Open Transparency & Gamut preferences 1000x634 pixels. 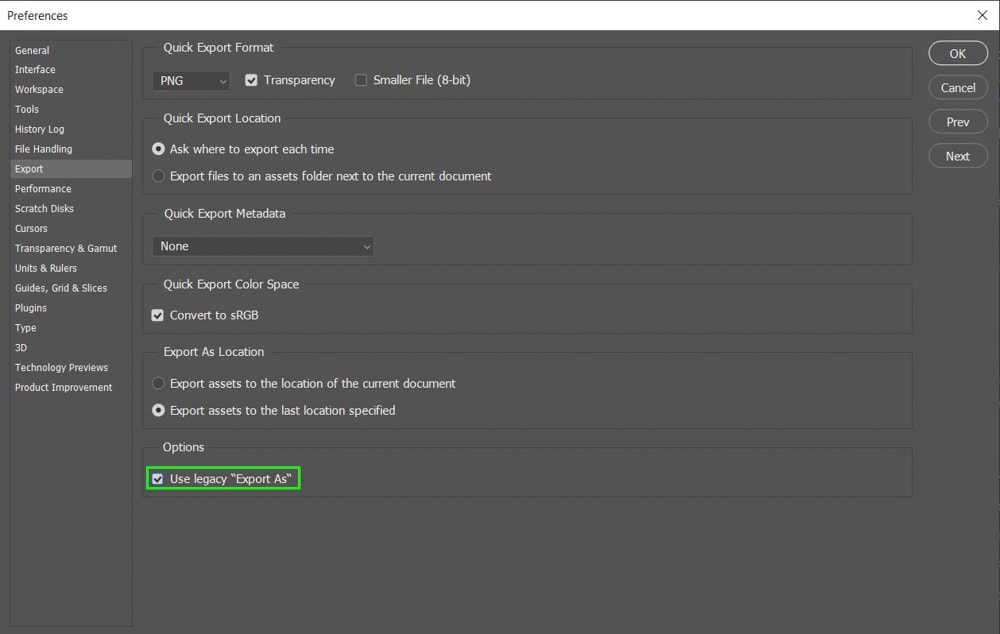click(66, 248)
